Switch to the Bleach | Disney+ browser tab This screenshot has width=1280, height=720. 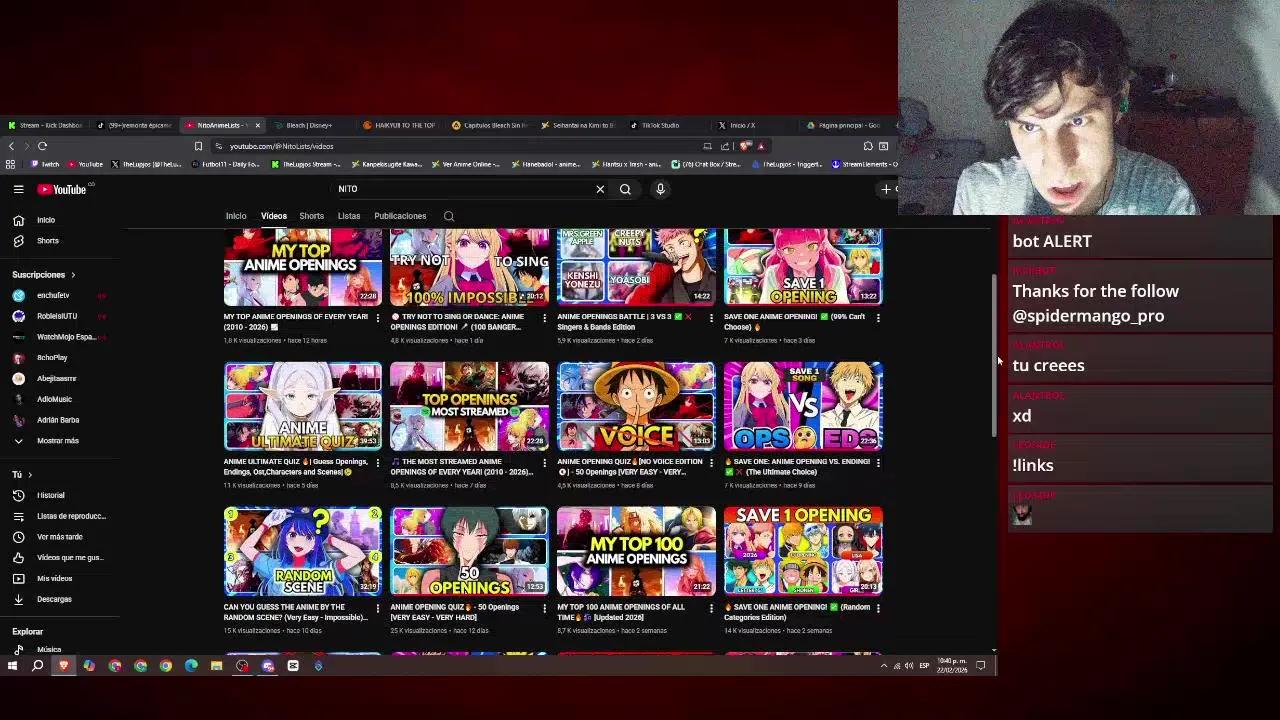point(310,125)
